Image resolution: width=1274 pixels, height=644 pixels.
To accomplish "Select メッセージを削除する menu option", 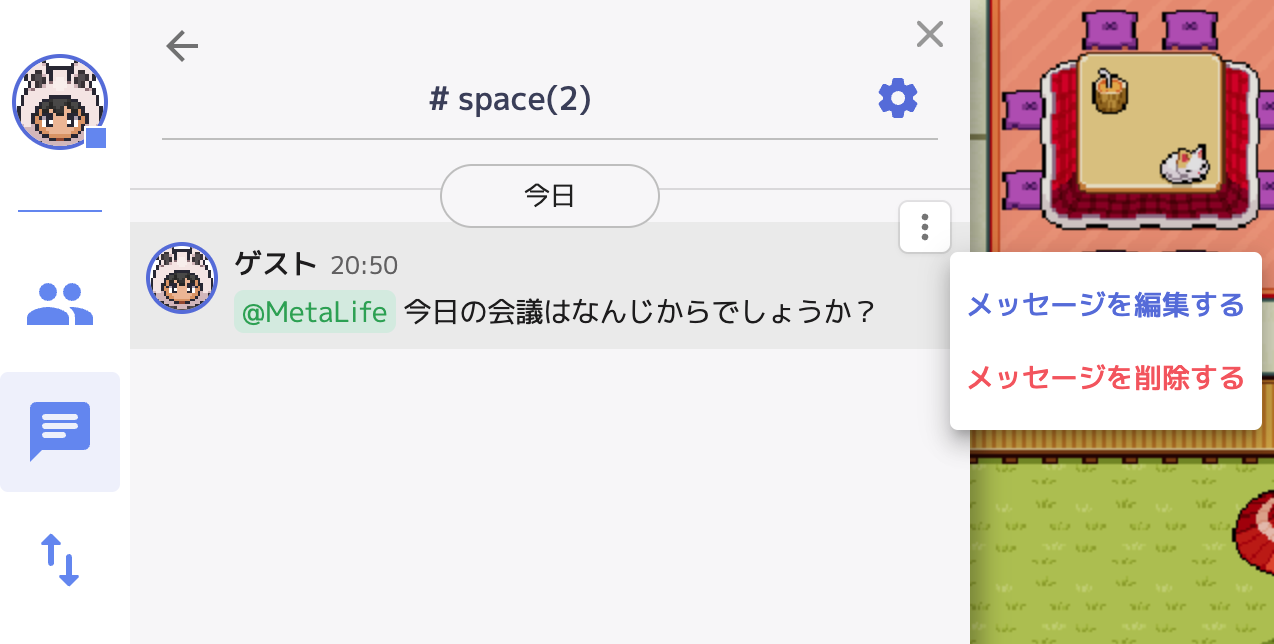I will (x=1105, y=378).
